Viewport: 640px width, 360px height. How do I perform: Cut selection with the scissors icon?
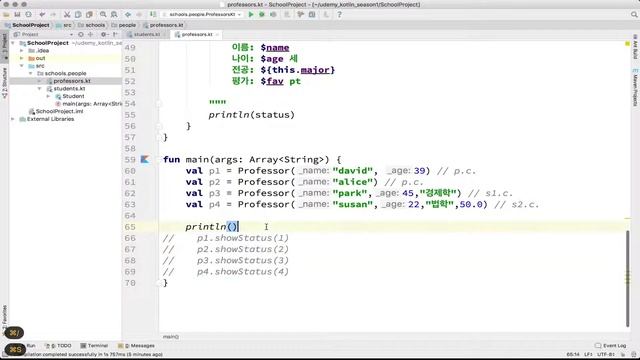(67, 14)
